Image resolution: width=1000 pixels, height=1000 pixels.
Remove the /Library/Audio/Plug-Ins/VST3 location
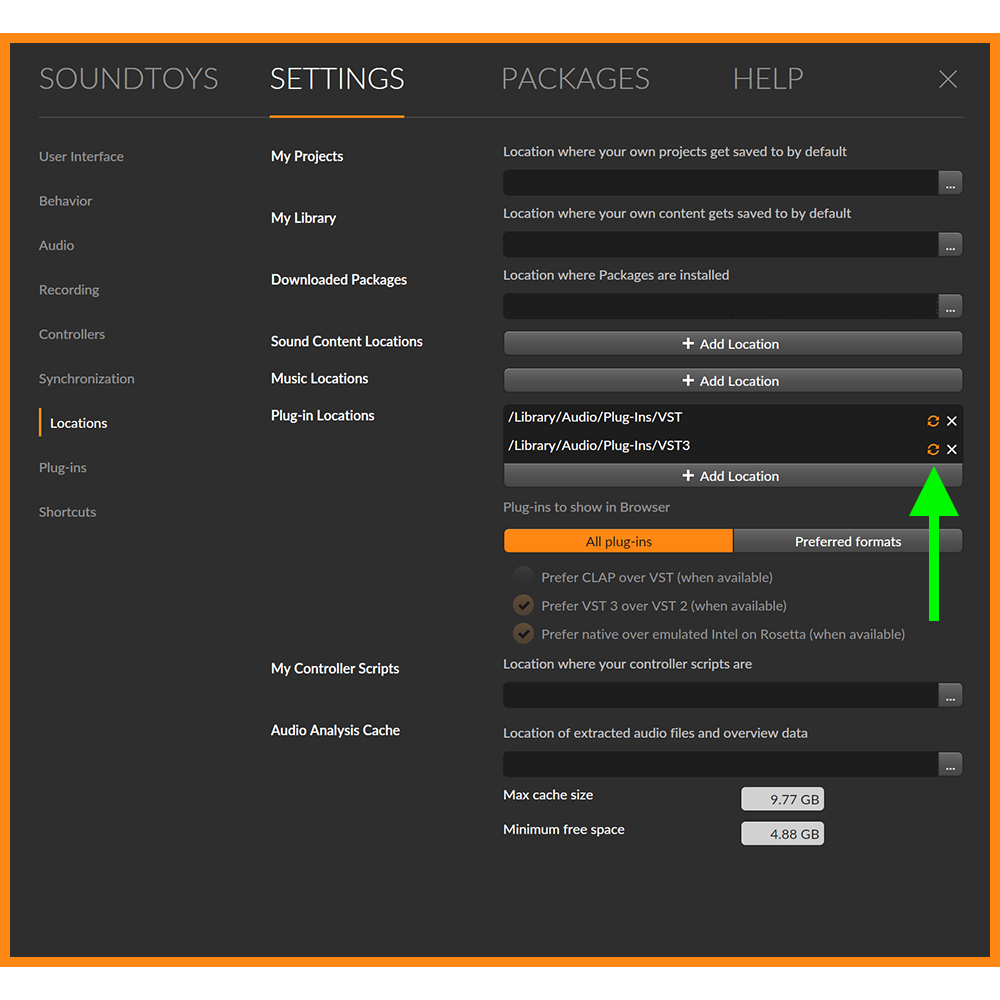click(952, 450)
